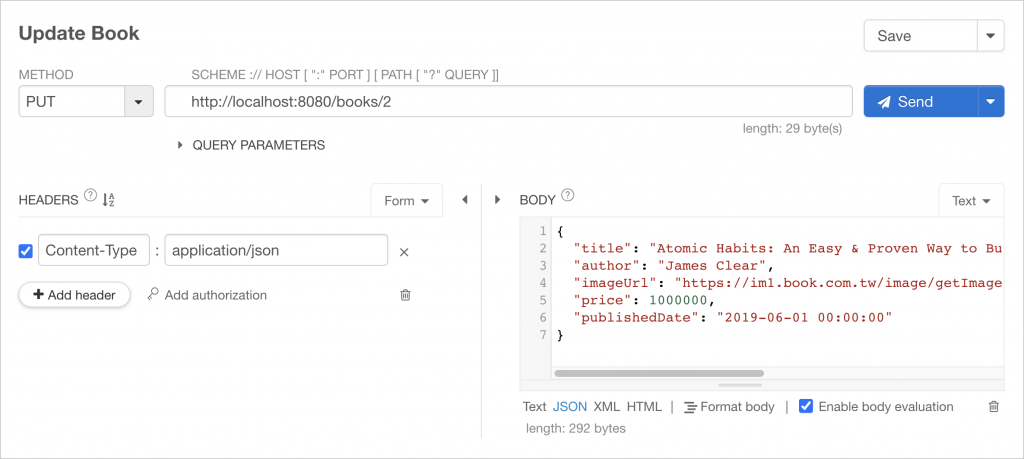Open the Save options dropdown arrow
This screenshot has height=459, width=1024.
pos(990,36)
